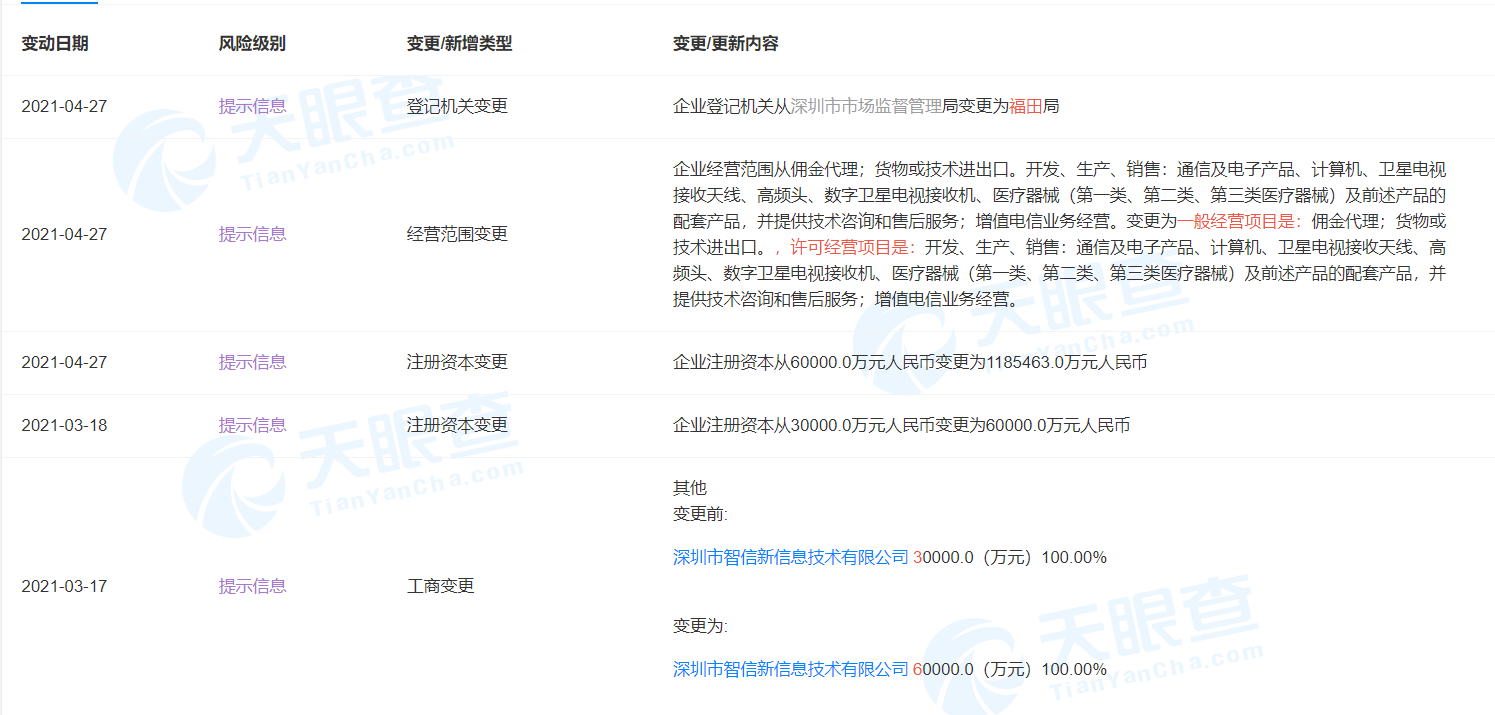Click the 其他 label in 工商变更 row
The image size is (1495, 715).
pyautogui.click(x=690, y=488)
